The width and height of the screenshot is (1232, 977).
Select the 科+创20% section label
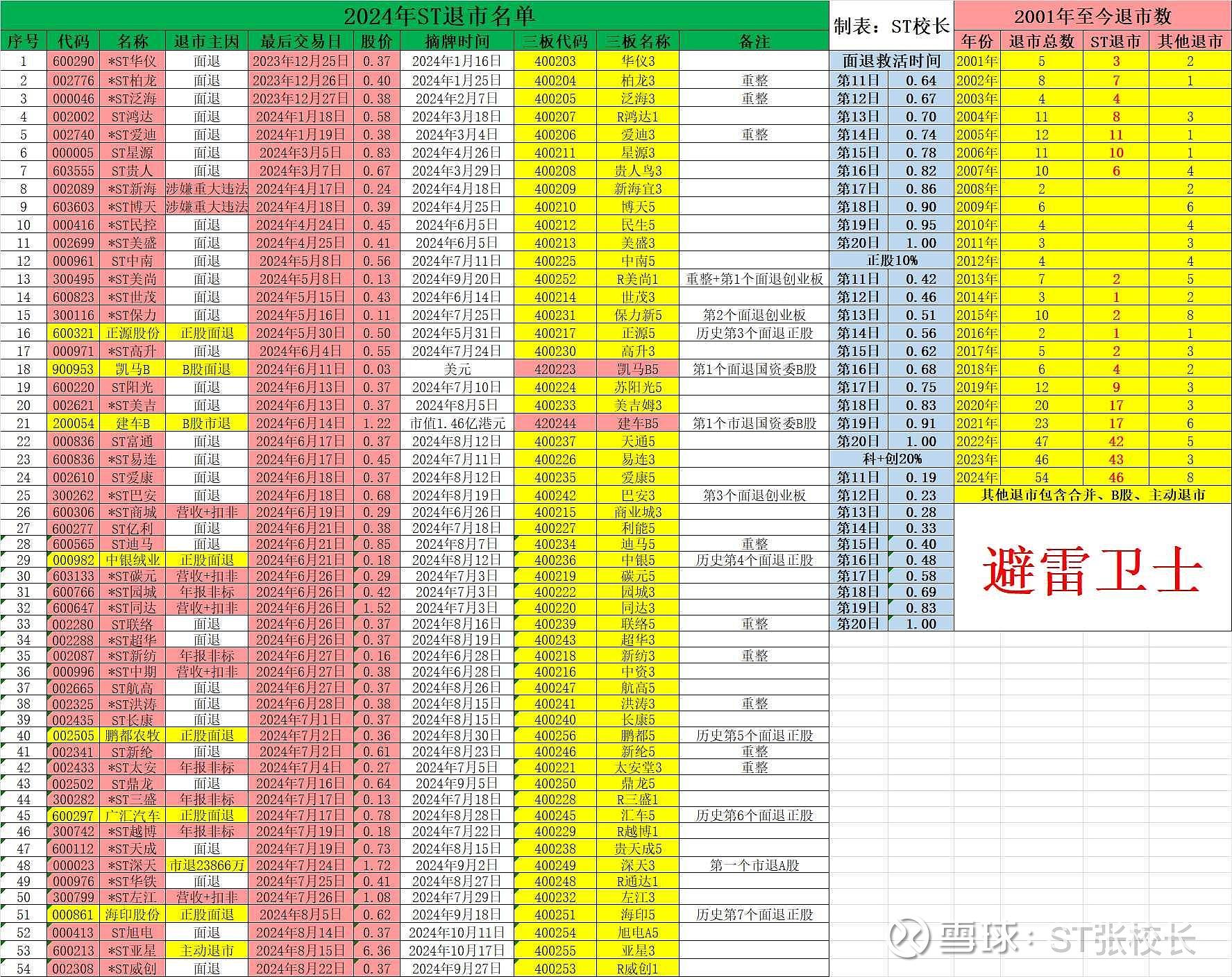[x=892, y=459]
